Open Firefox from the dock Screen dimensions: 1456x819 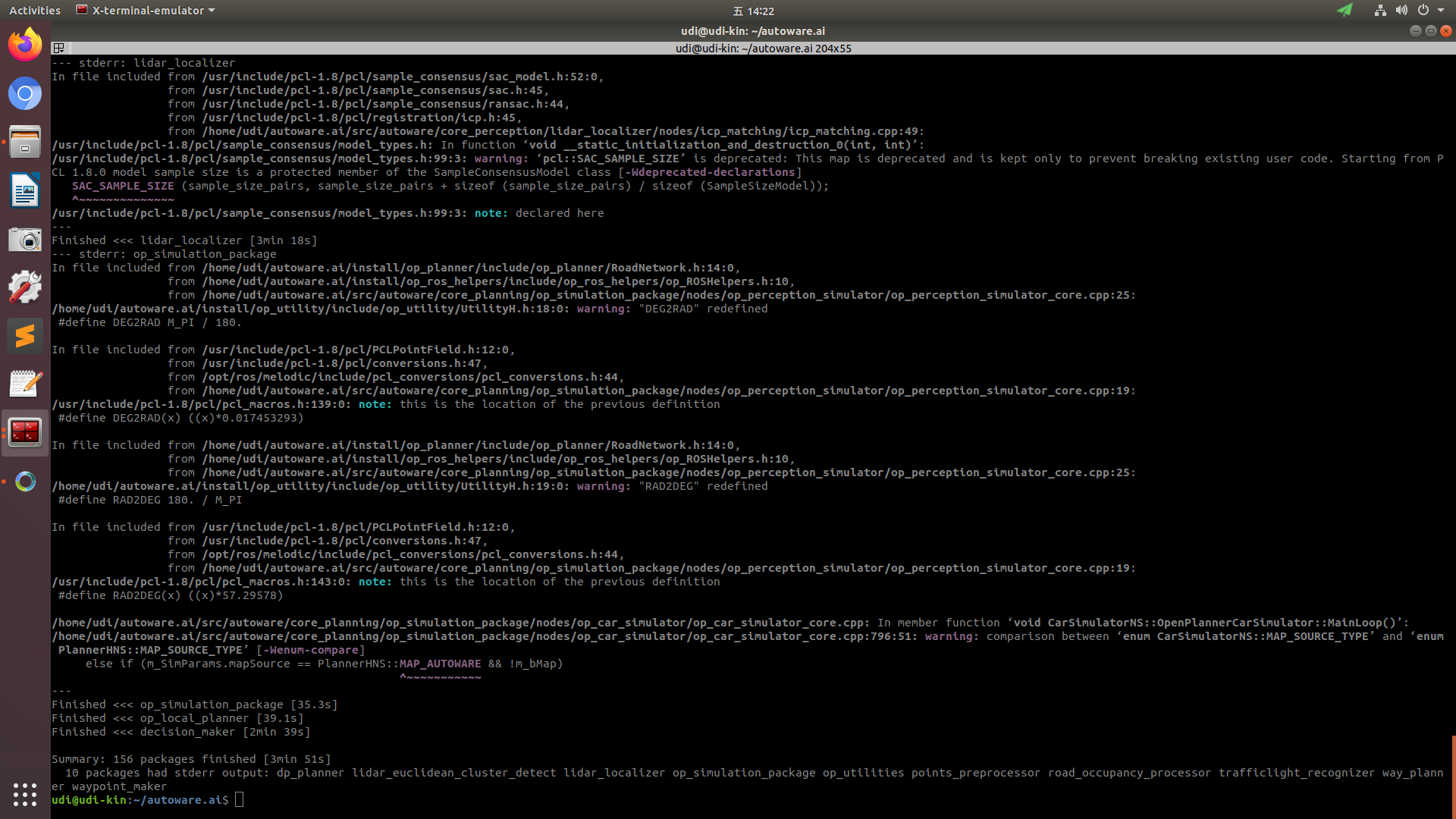tap(25, 45)
